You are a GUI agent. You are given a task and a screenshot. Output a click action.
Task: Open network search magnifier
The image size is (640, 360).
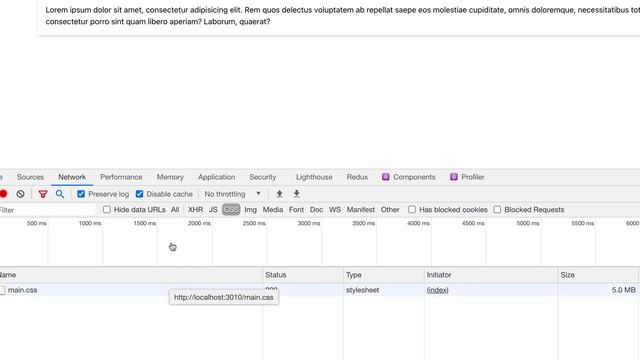60,194
